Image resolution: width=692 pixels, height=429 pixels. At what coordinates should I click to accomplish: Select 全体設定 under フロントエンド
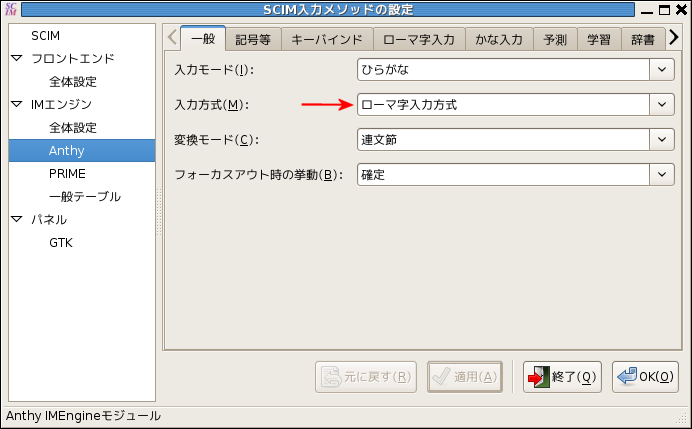click(73, 82)
